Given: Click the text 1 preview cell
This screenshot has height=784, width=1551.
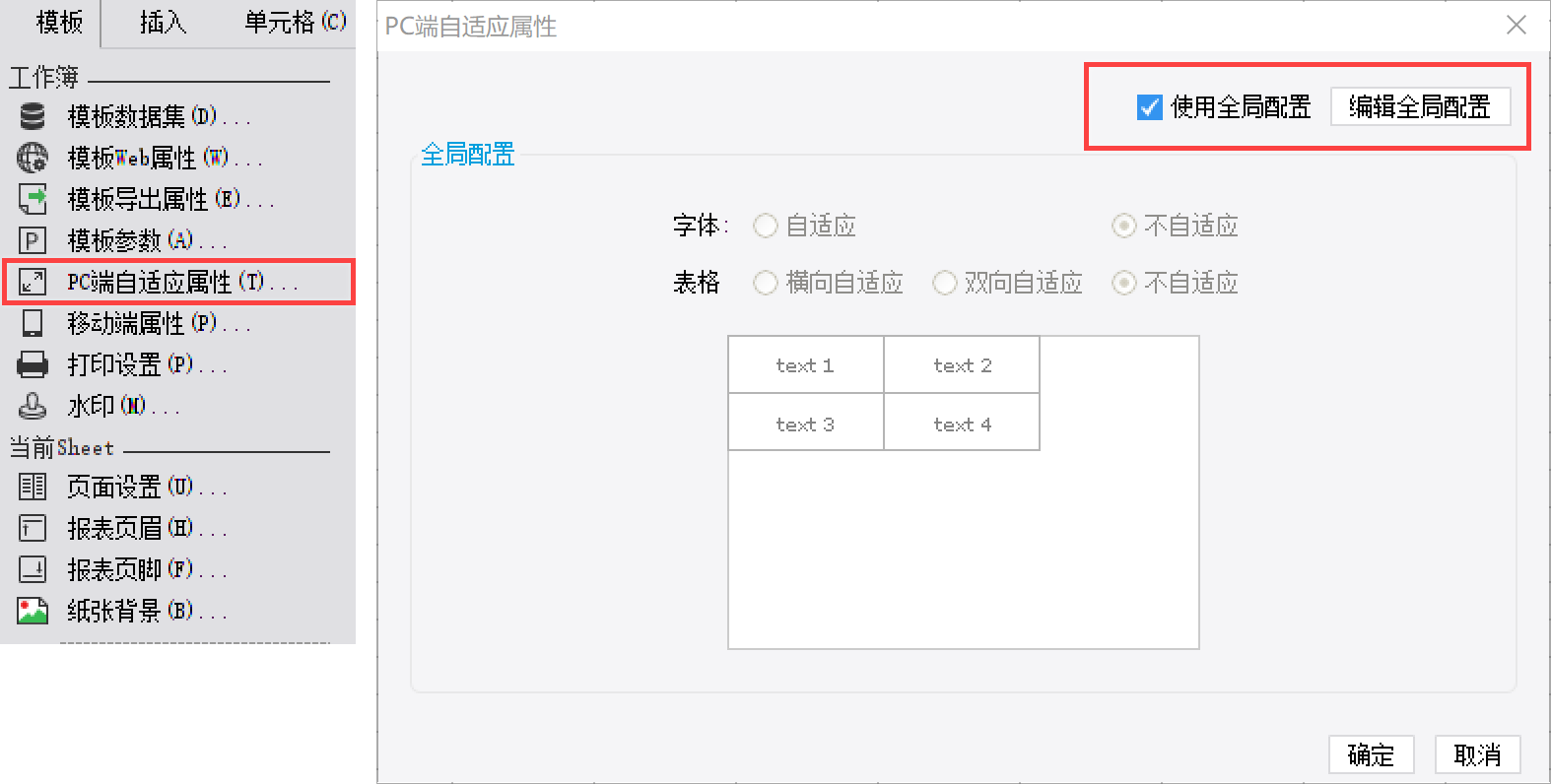Looking at the screenshot, I should [x=805, y=365].
